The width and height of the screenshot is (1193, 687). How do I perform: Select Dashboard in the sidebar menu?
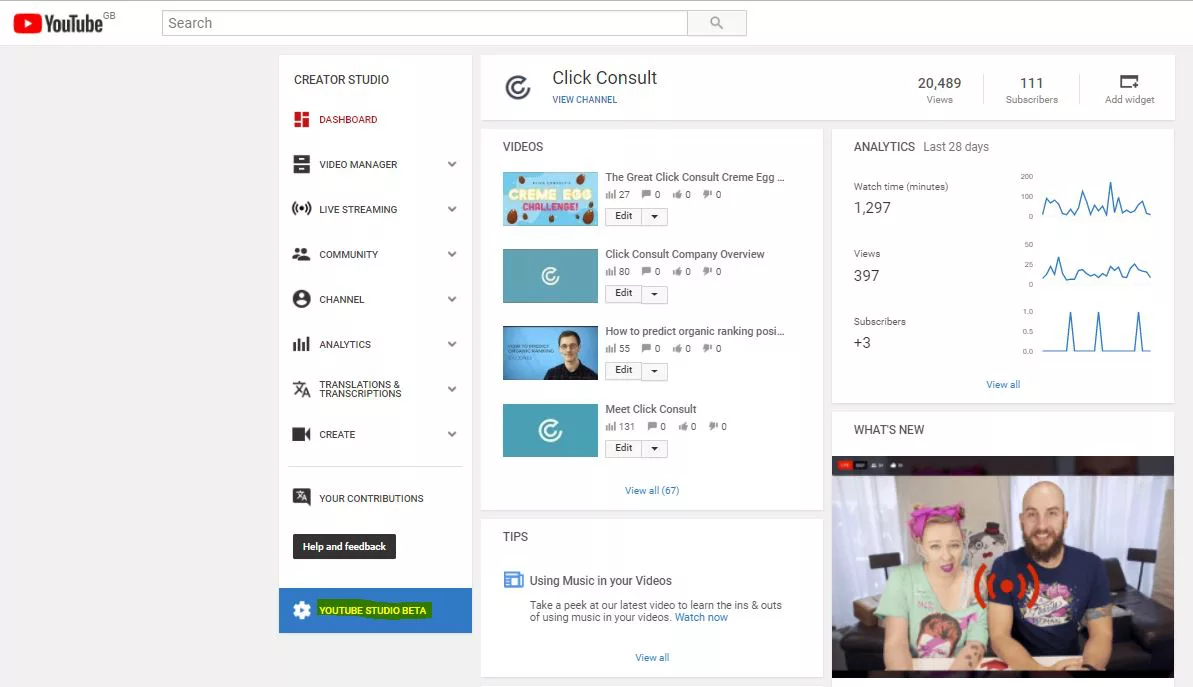(348, 119)
